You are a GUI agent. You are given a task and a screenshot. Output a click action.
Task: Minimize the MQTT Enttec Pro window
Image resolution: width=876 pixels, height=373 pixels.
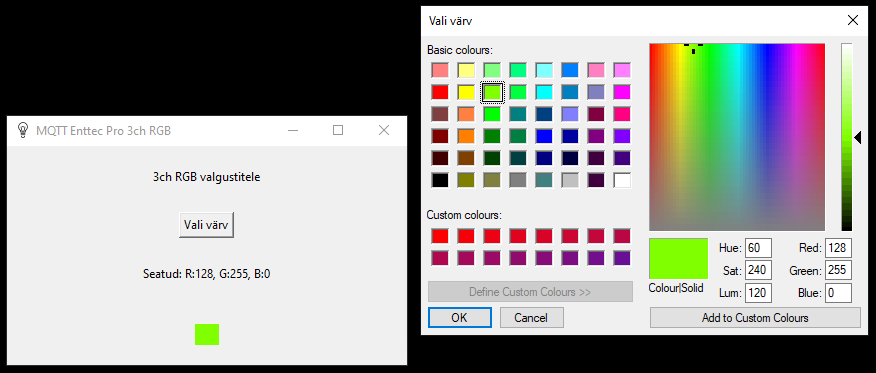(293, 130)
